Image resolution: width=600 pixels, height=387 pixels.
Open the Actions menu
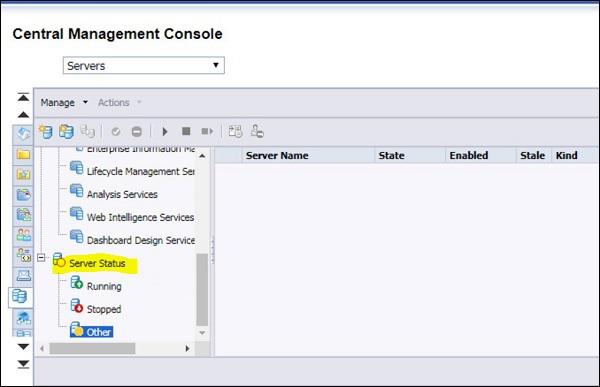tap(119, 103)
